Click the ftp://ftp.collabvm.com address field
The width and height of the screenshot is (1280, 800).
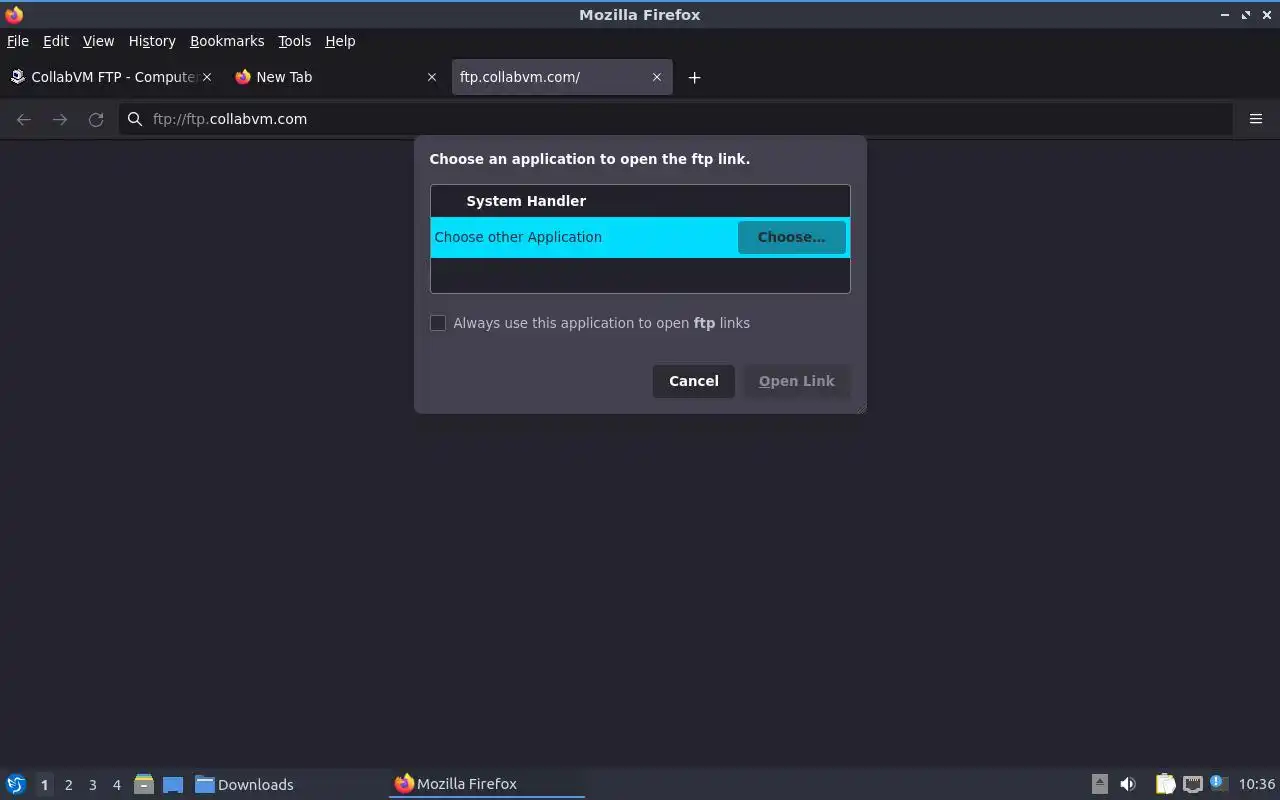coord(675,119)
